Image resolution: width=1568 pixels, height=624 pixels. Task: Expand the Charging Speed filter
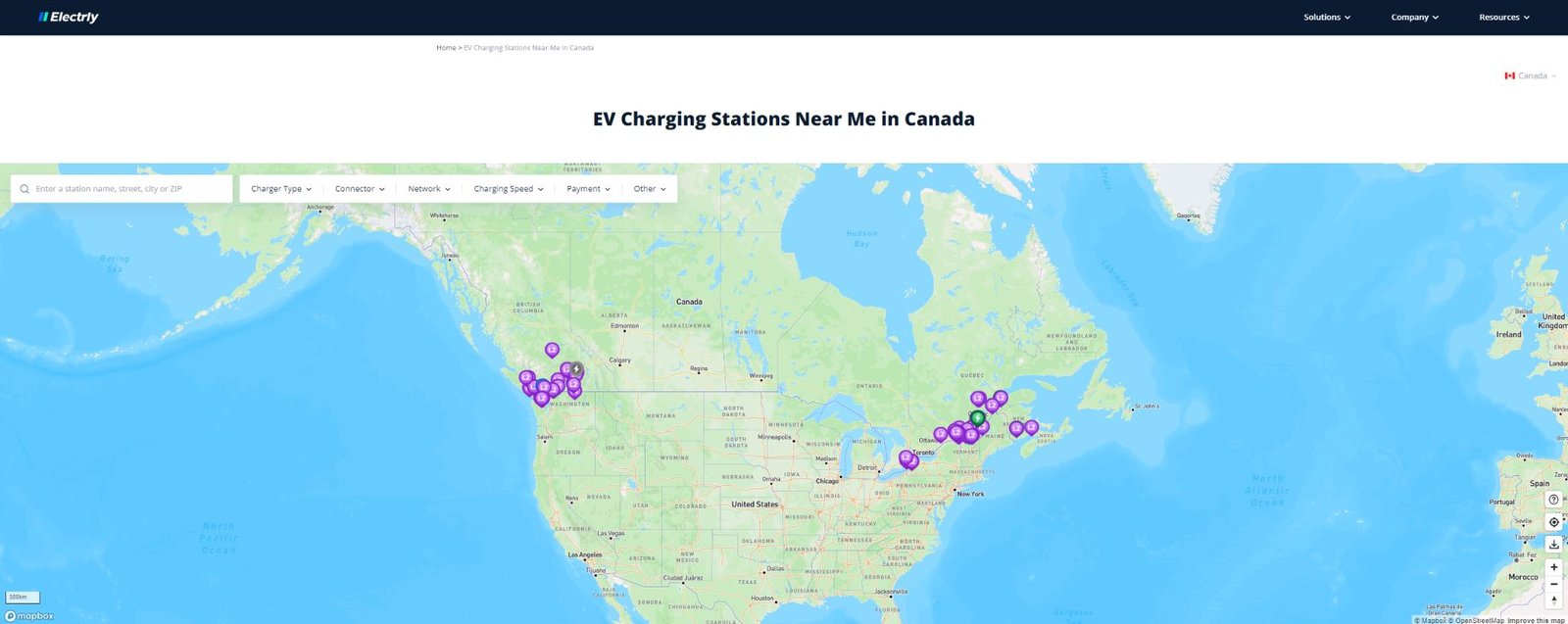pyautogui.click(x=509, y=189)
